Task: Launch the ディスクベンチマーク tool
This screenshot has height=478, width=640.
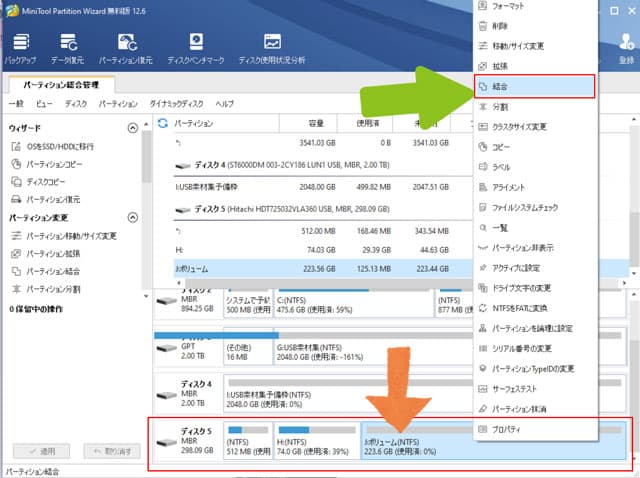Action: tap(196, 49)
